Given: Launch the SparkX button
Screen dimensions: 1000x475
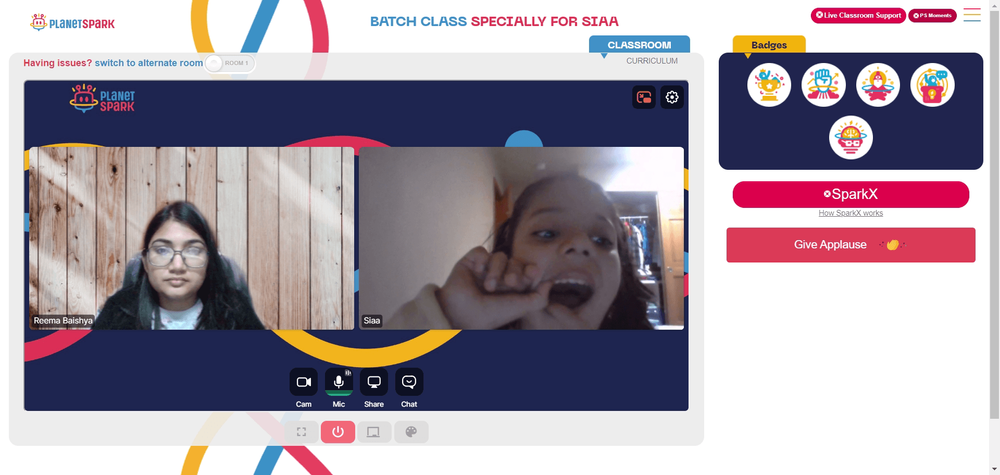Looking at the screenshot, I should (850, 194).
